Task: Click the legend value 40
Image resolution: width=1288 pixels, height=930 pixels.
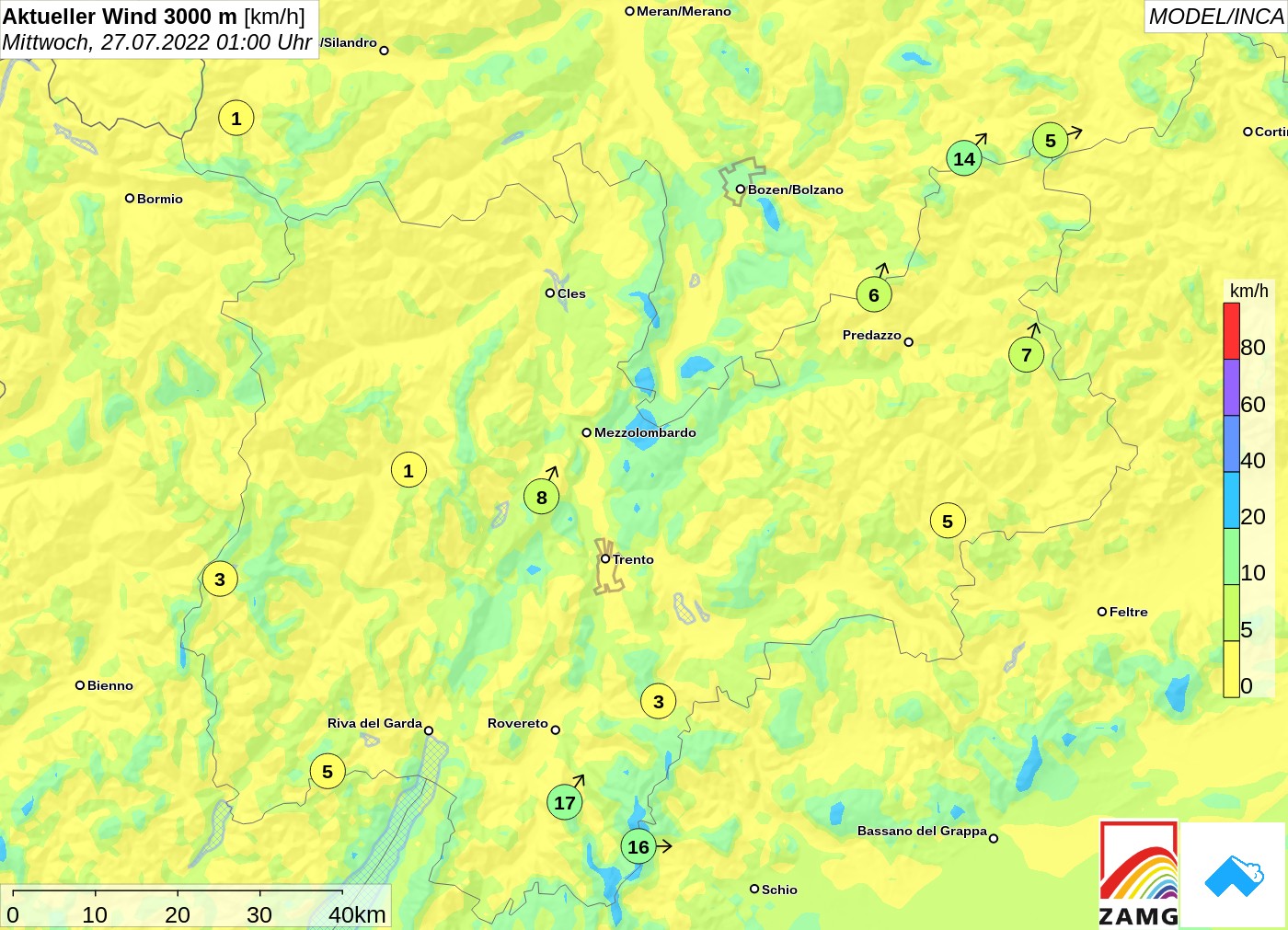Action: coord(1253,460)
